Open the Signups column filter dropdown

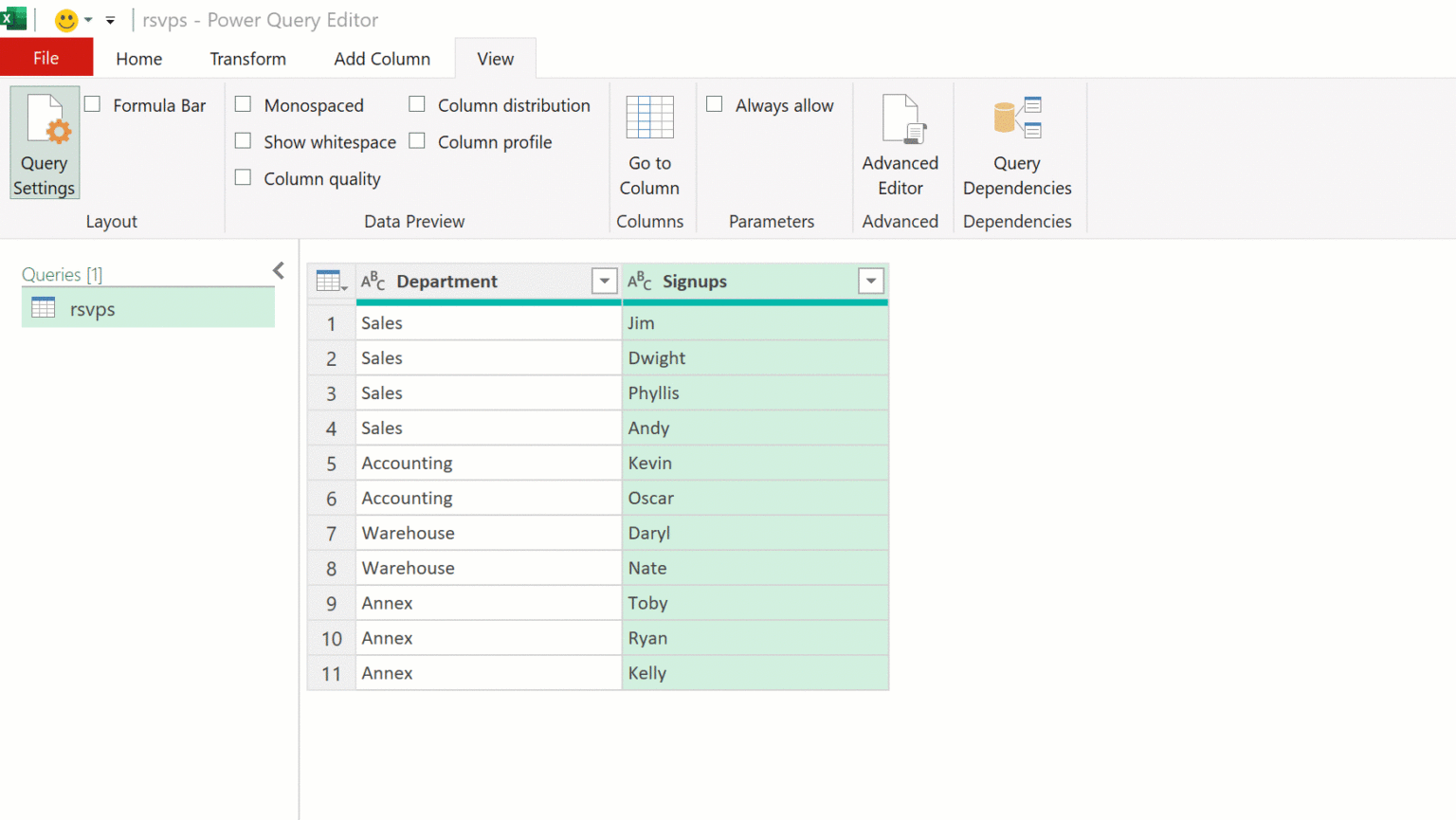coord(870,282)
